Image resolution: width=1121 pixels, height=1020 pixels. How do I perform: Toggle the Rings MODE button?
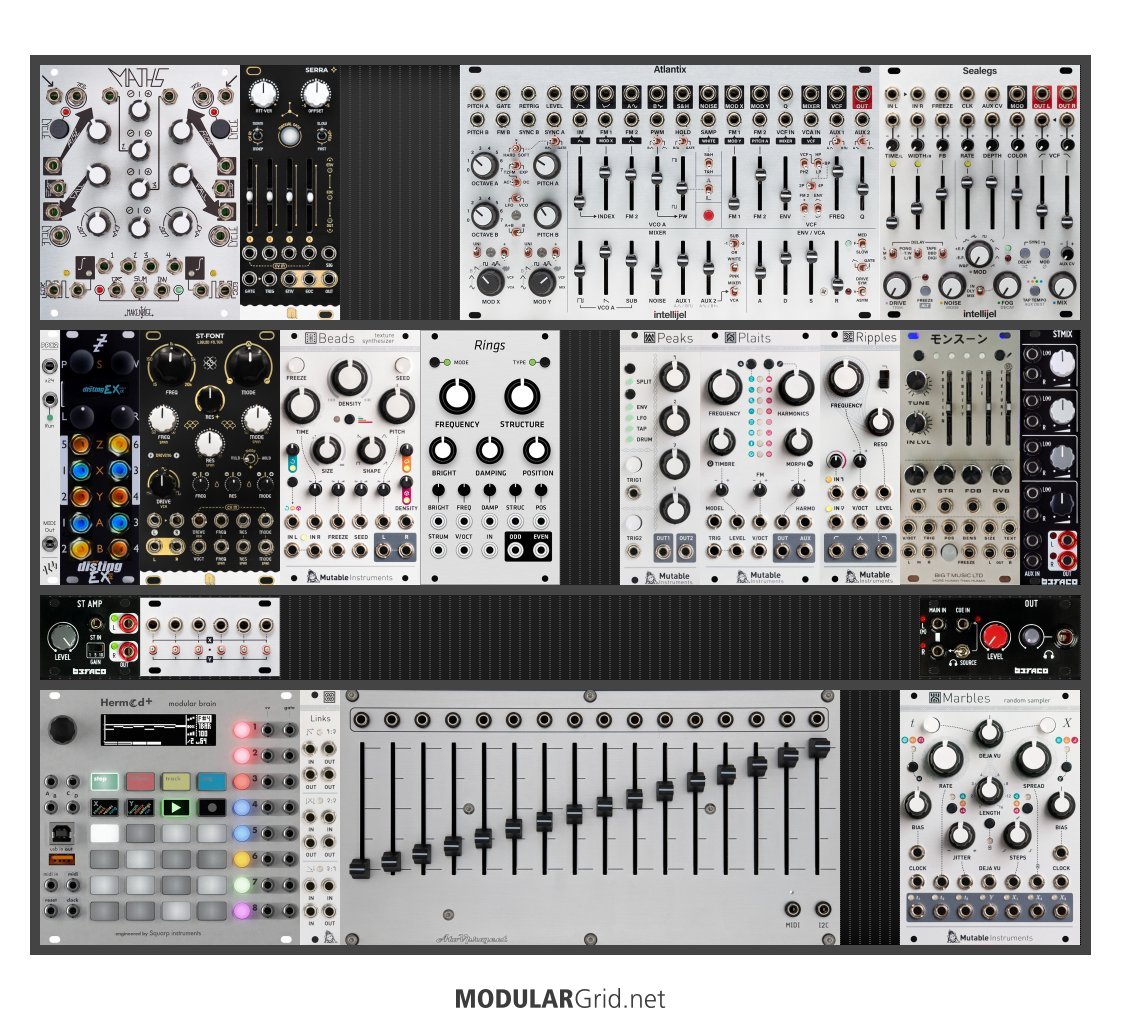[x=435, y=362]
